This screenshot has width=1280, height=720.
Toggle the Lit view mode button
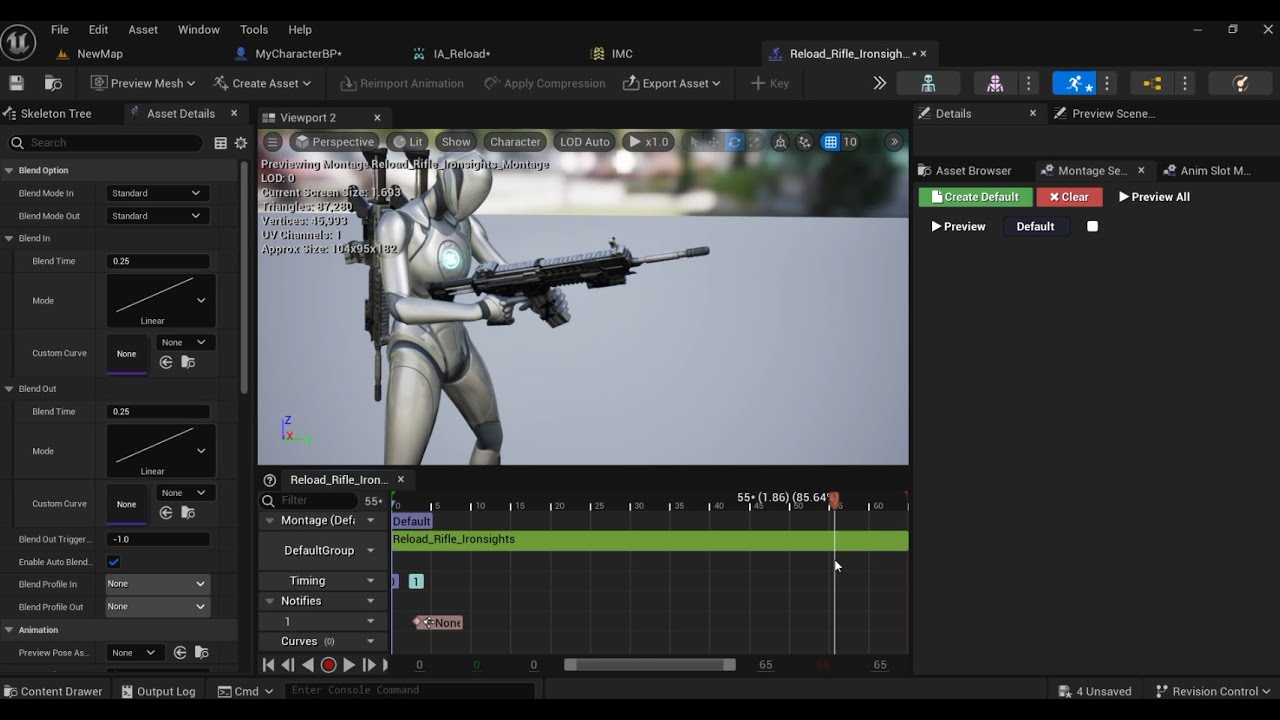pyautogui.click(x=408, y=142)
